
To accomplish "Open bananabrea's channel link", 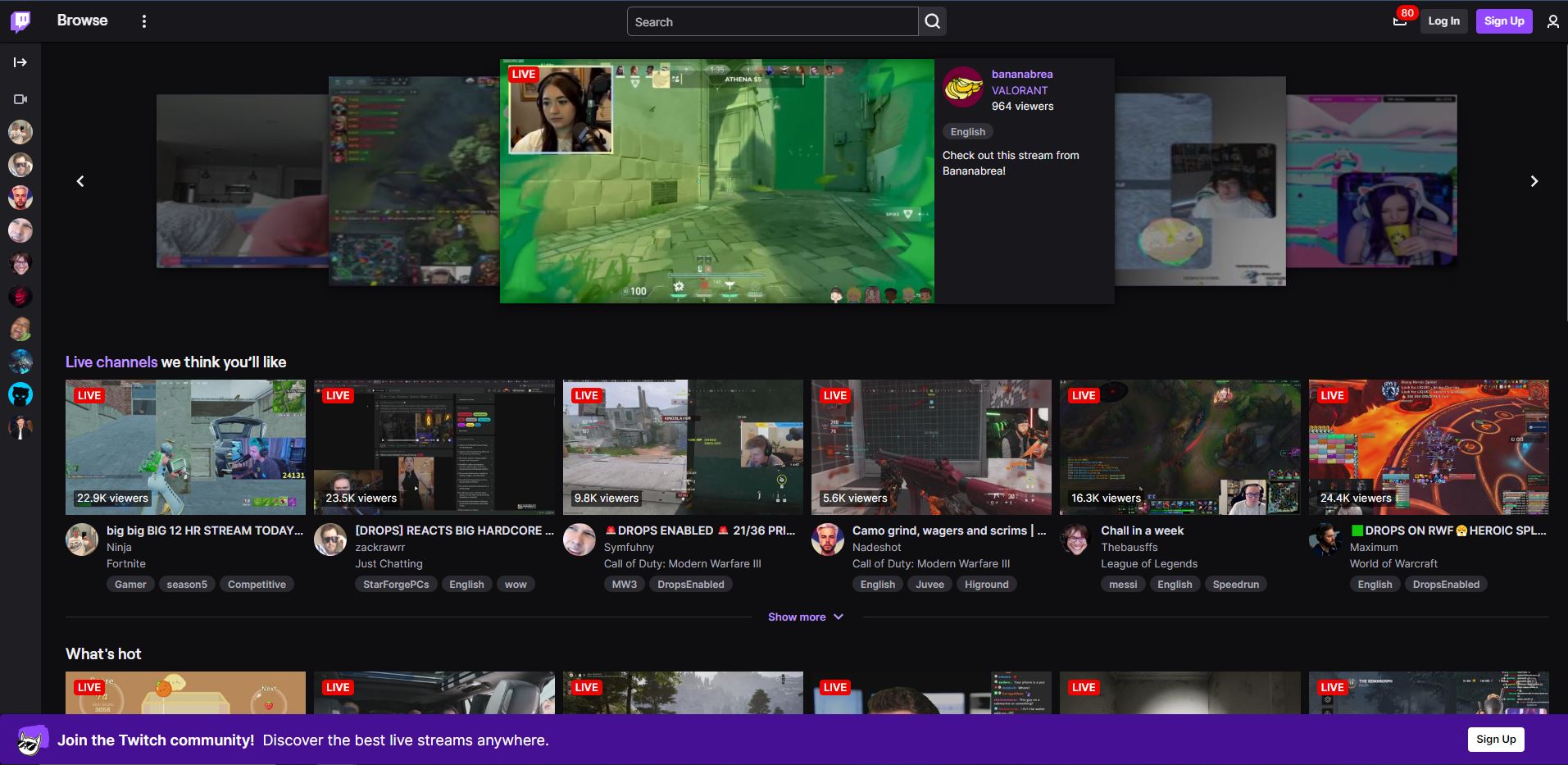I will 1021,74.
